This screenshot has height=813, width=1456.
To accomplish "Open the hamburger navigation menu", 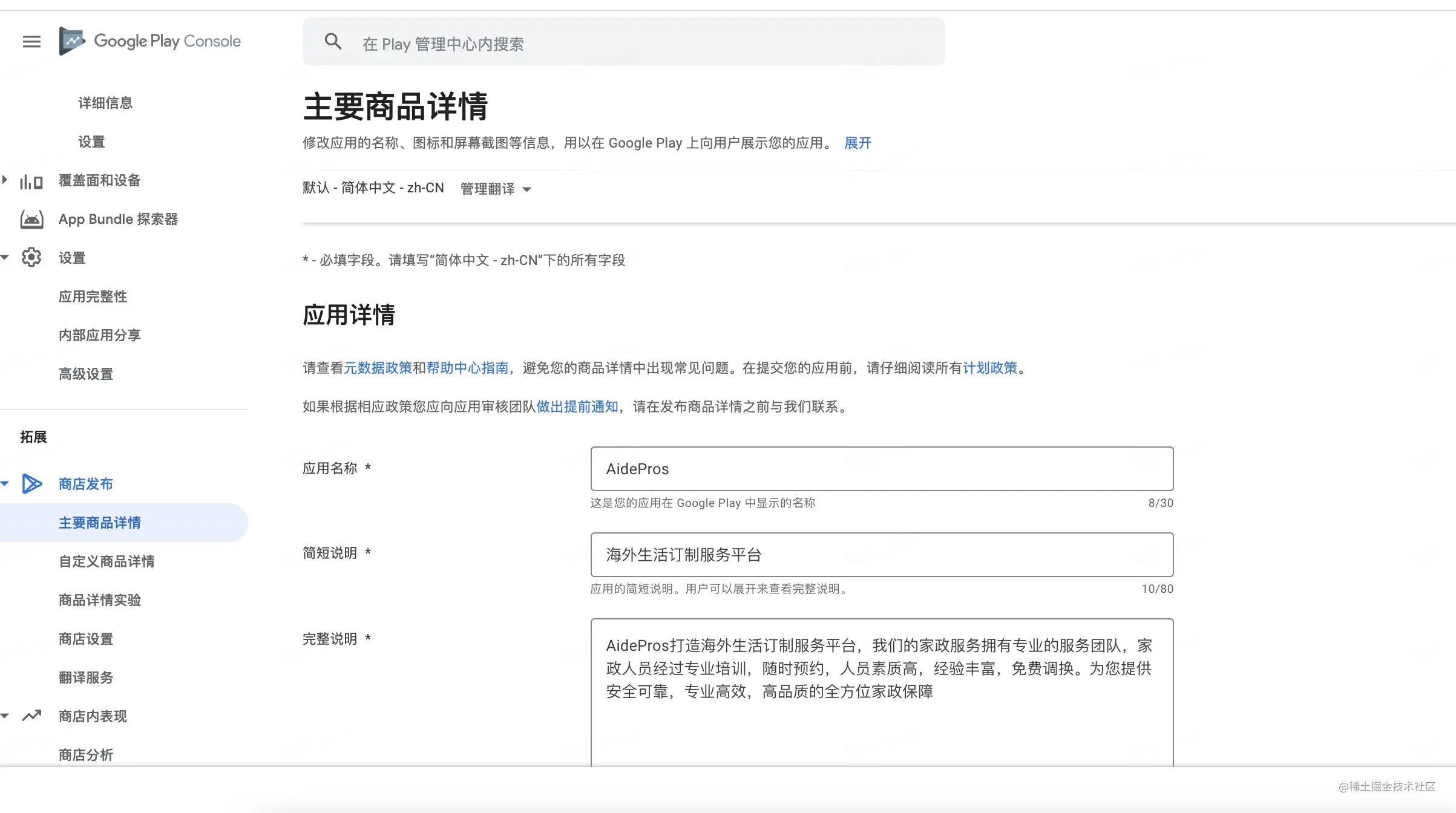I will (x=31, y=42).
